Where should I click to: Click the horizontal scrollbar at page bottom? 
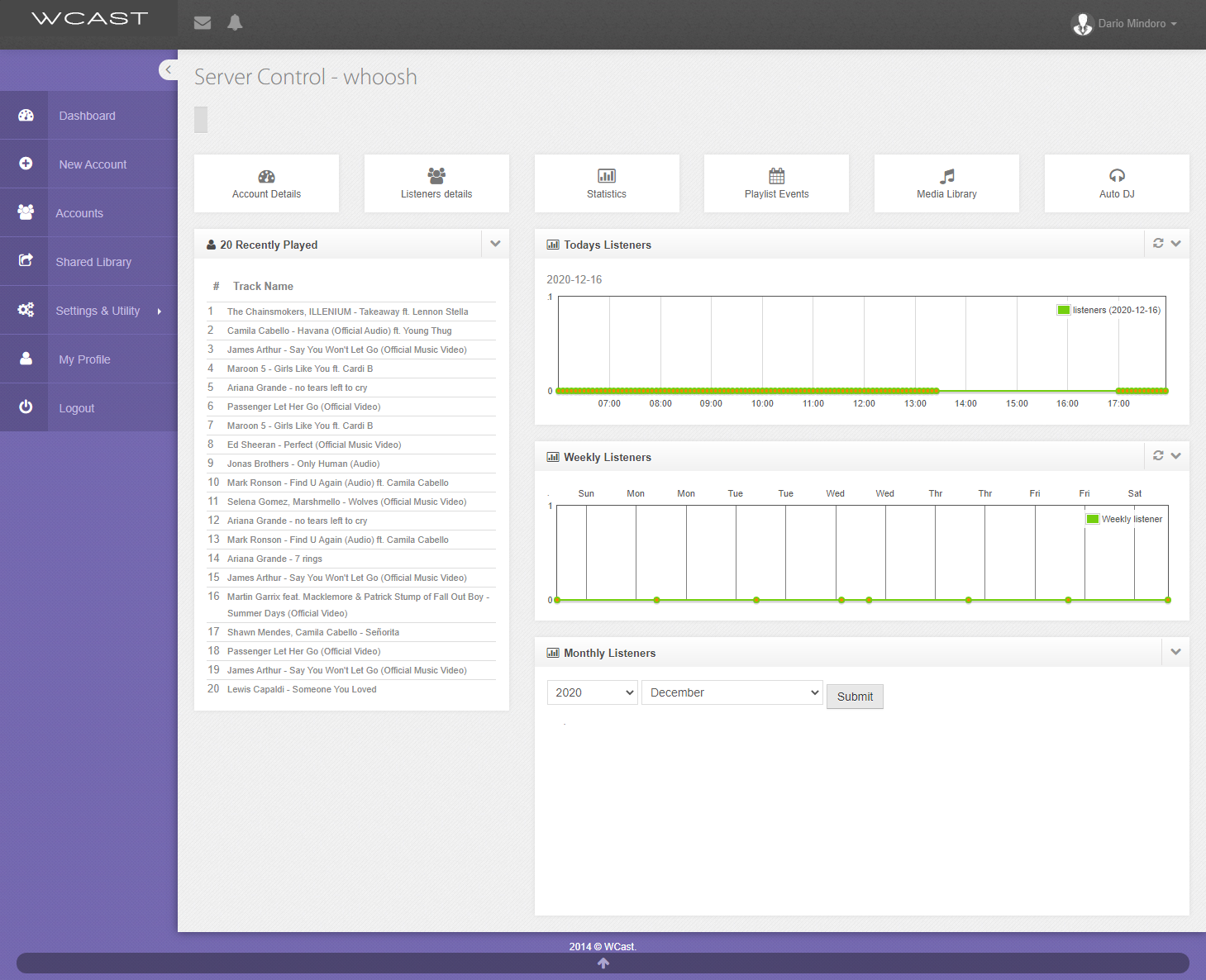click(x=603, y=963)
